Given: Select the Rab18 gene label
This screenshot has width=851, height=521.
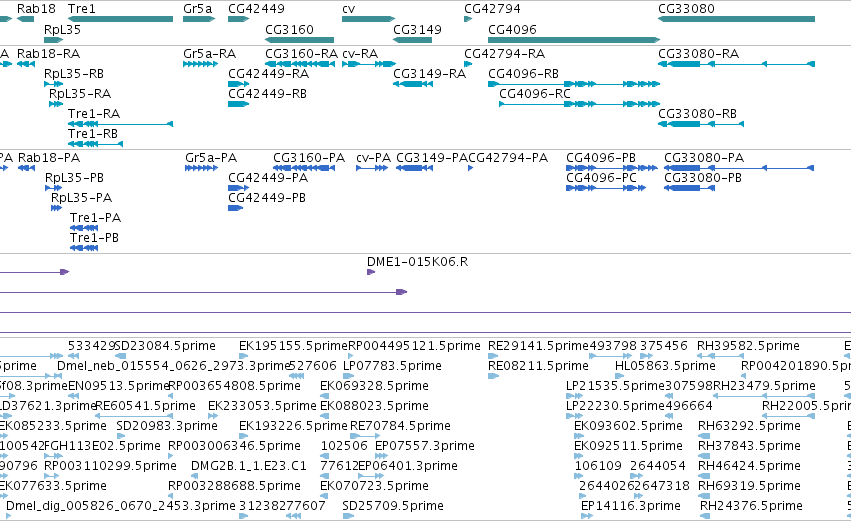Looking at the screenshot, I should tap(36, 9).
